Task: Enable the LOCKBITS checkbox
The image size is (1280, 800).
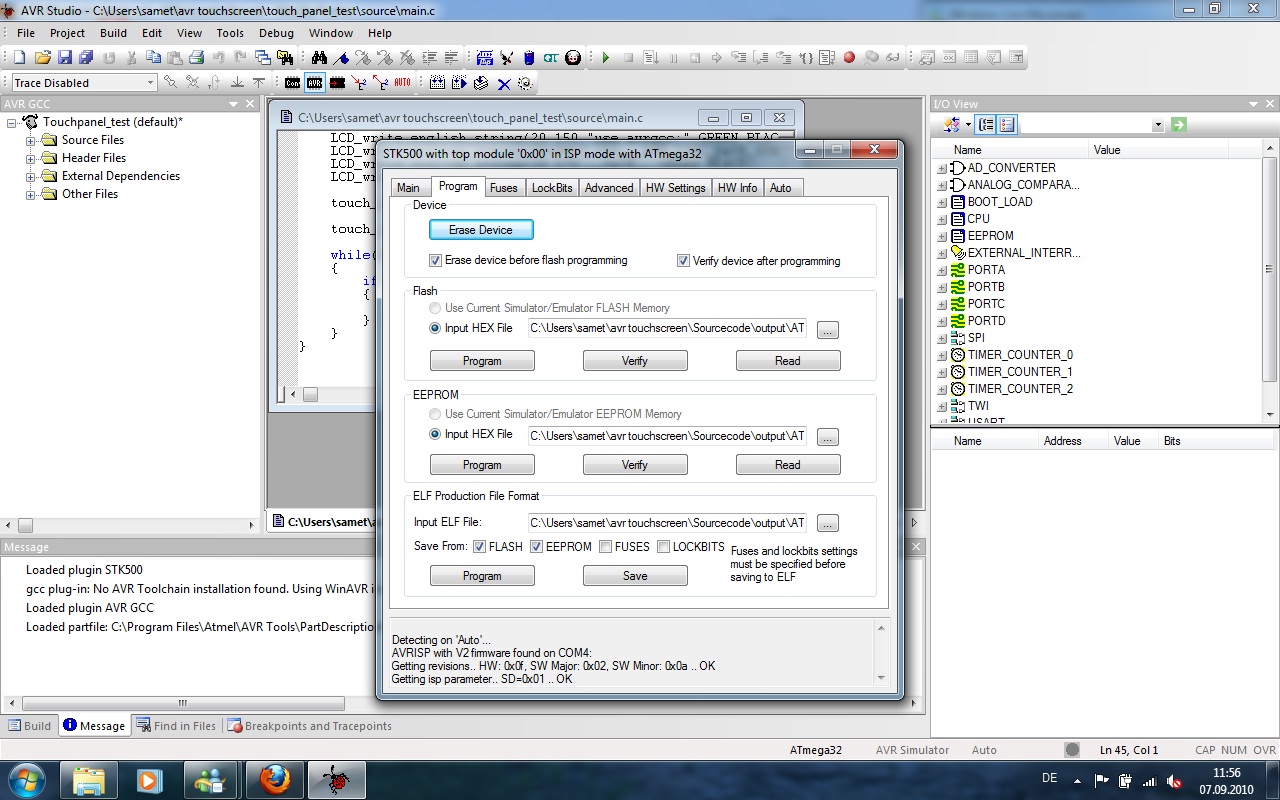Action: point(663,547)
